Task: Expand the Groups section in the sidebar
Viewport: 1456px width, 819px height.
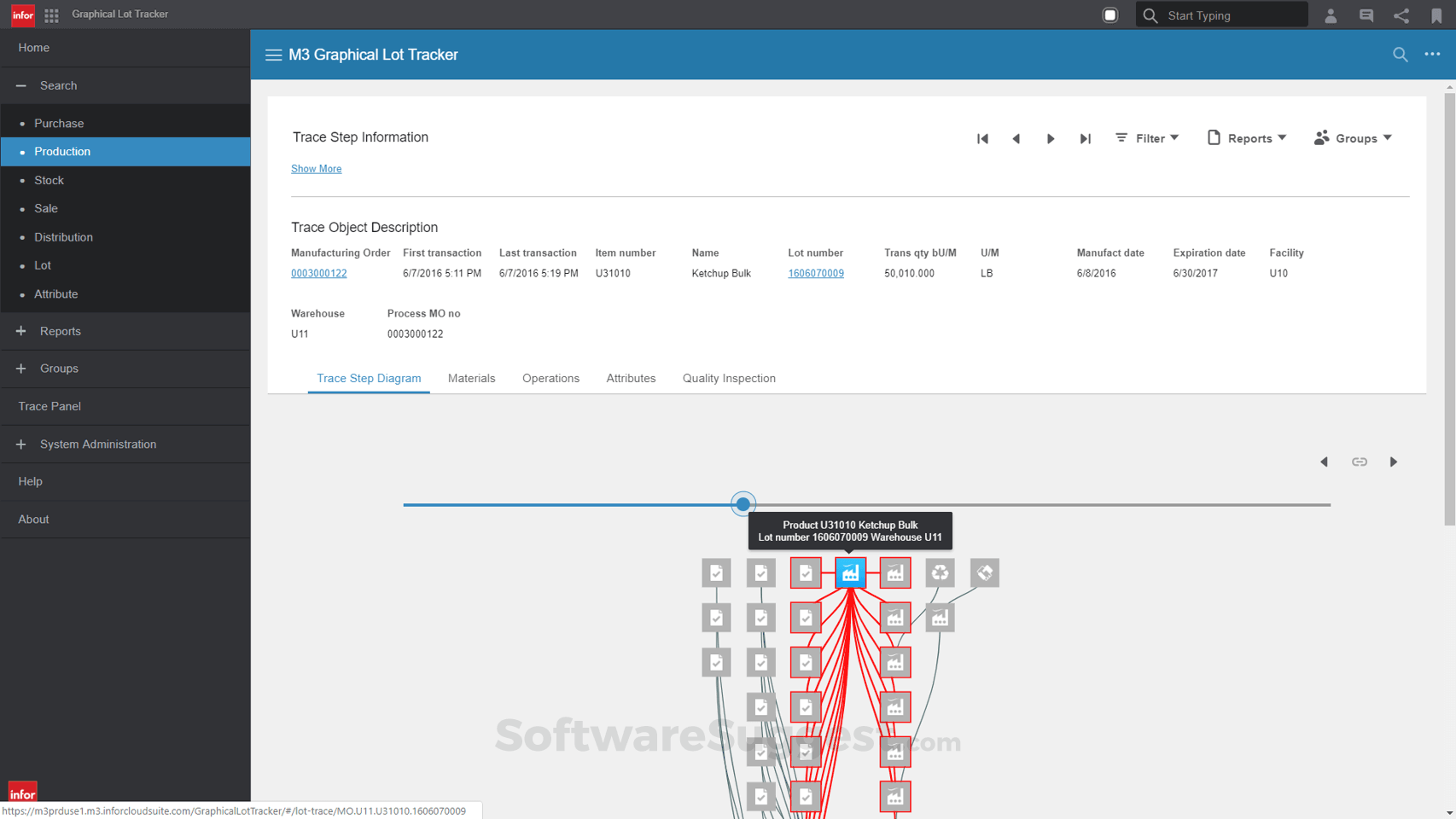Action: (x=125, y=369)
